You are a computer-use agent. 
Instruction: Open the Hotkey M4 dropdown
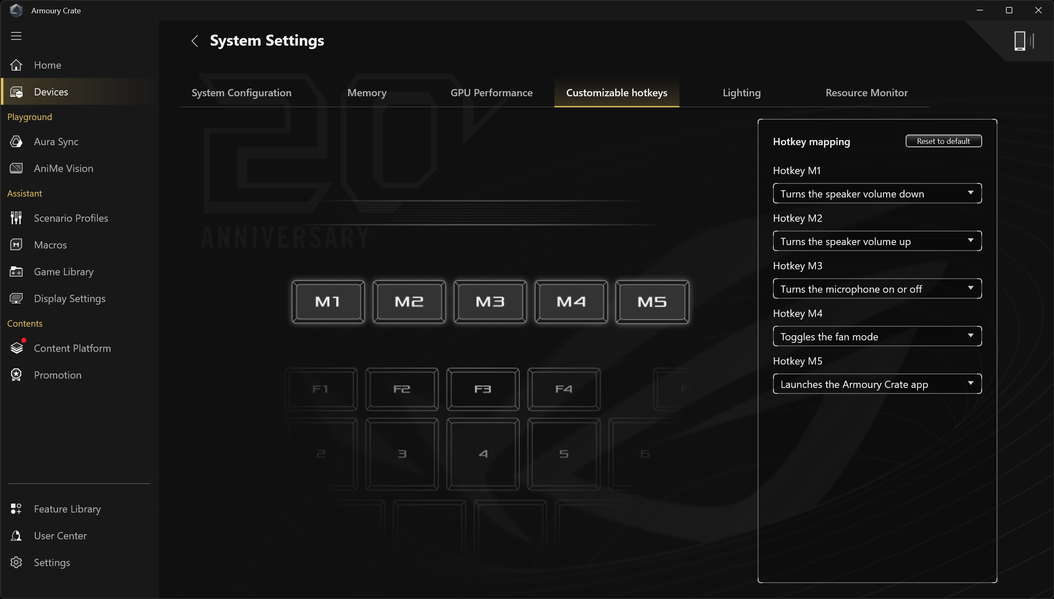[x=877, y=336]
